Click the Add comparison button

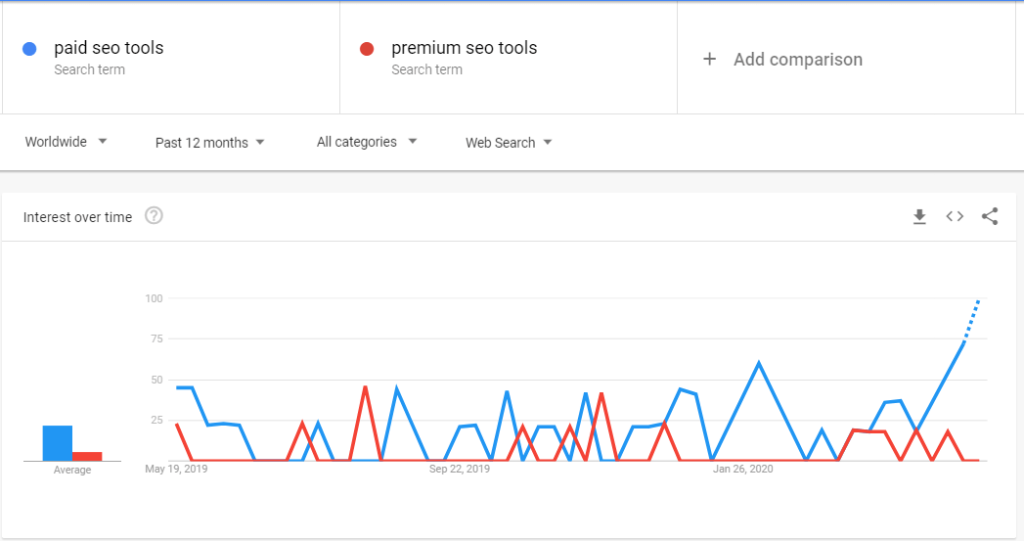tap(797, 59)
